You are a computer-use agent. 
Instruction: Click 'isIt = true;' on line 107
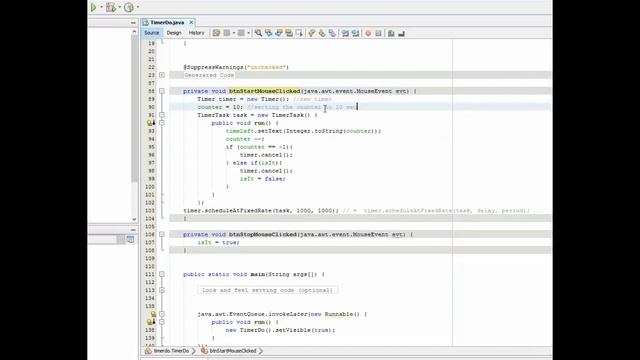[x=218, y=242]
